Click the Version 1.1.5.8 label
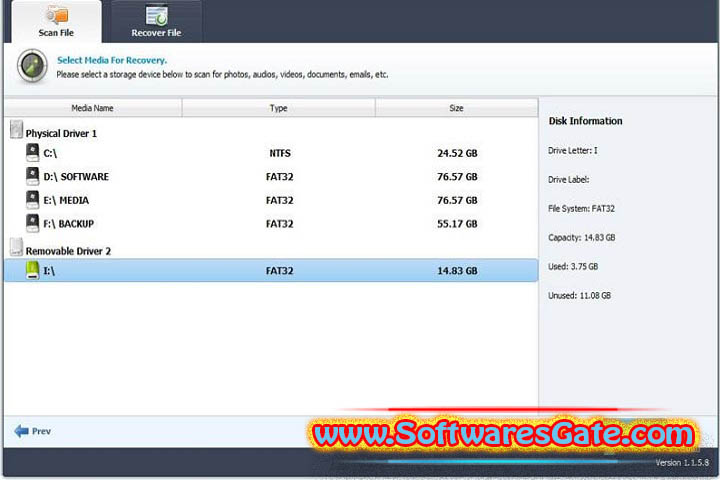This screenshot has height=480, width=720. click(x=681, y=463)
